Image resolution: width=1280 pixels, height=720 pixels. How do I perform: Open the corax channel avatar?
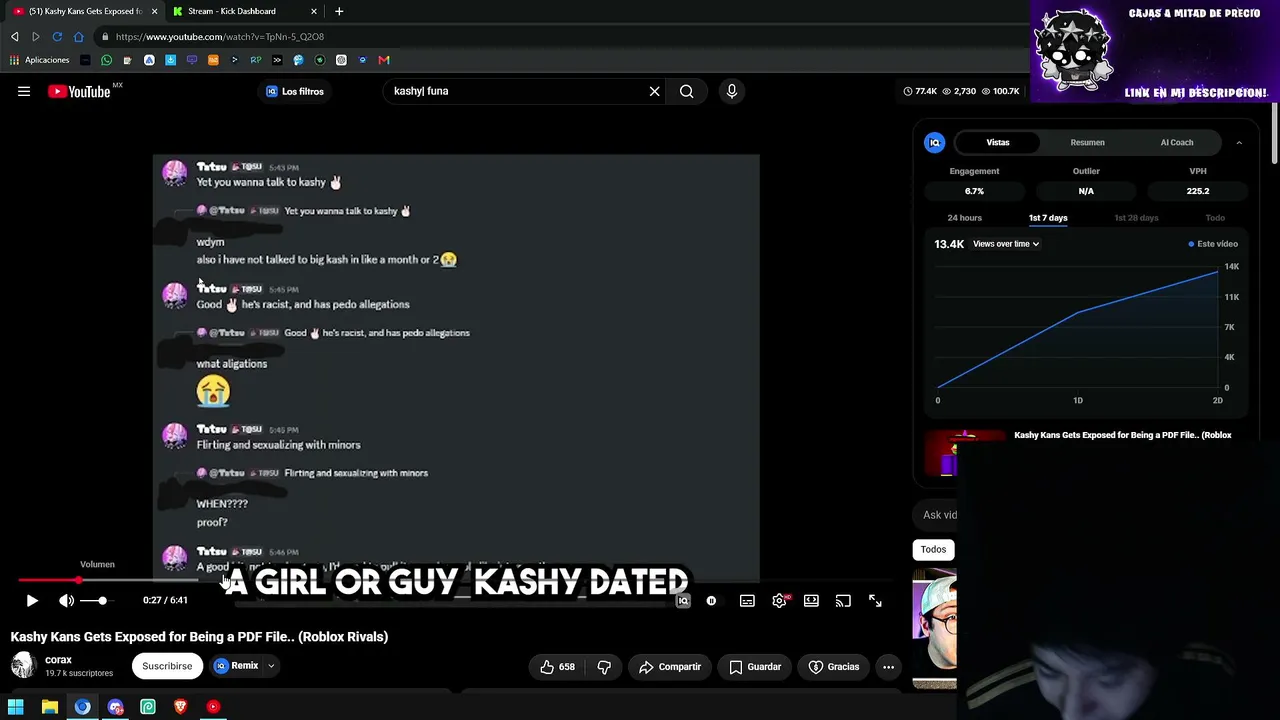(23, 665)
